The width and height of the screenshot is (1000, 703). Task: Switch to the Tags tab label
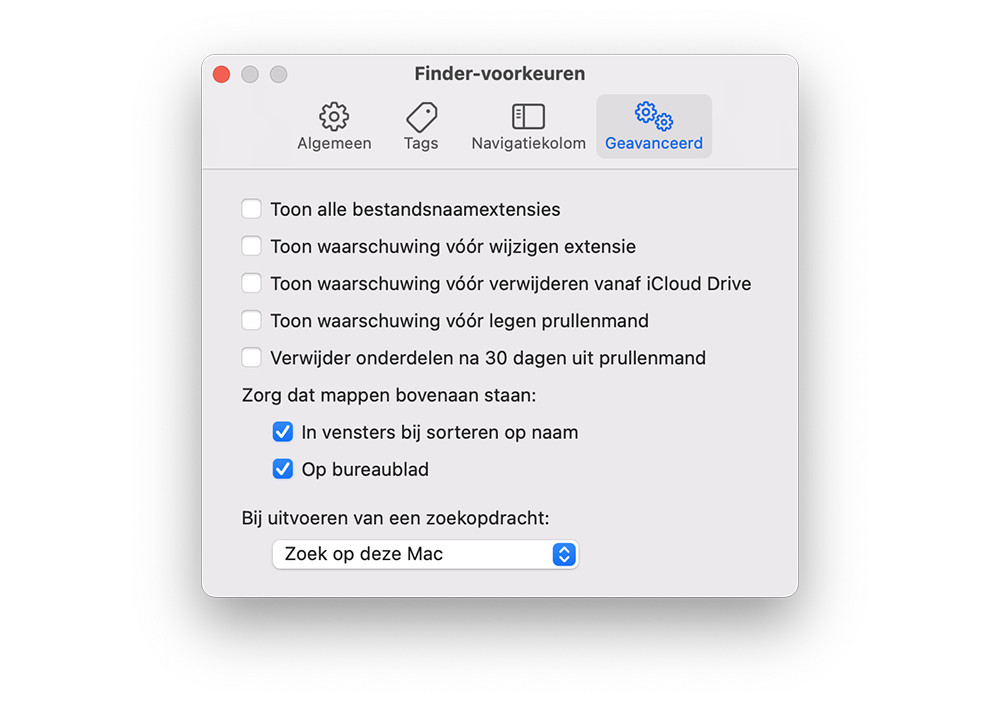pyautogui.click(x=421, y=144)
